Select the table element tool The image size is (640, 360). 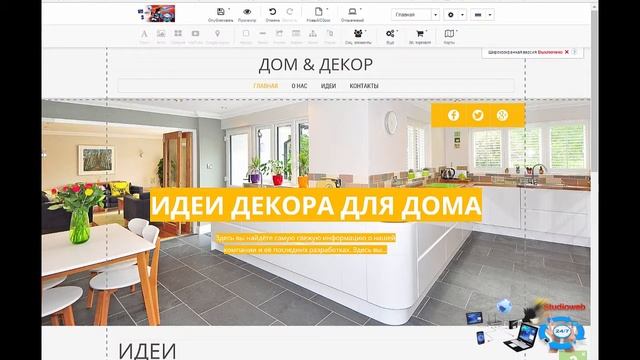pyautogui.click(x=296, y=33)
